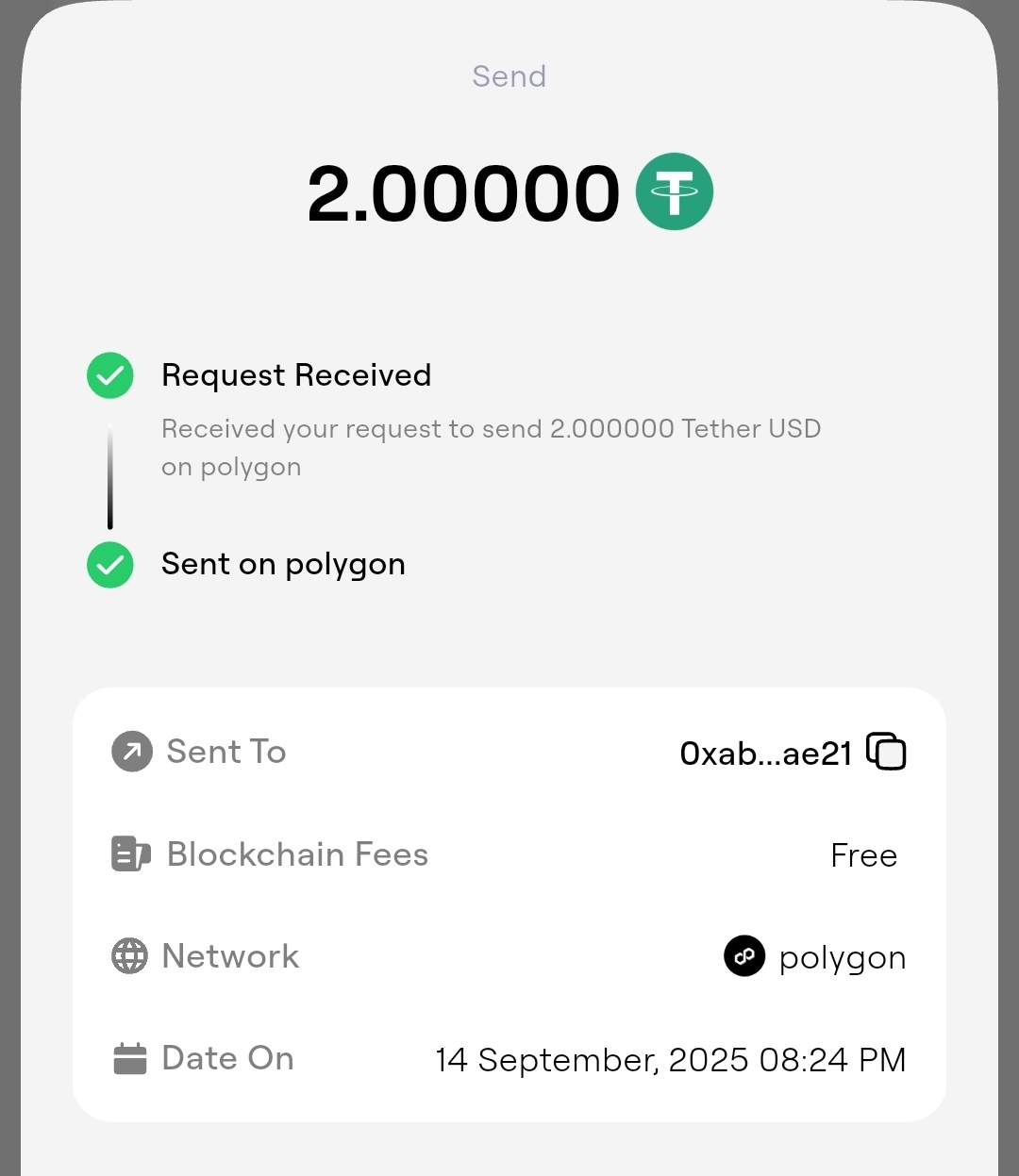Viewport: 1019px width, 1176px height.
Task: Click the Date On calendar icon
Action: (130, 1058)
